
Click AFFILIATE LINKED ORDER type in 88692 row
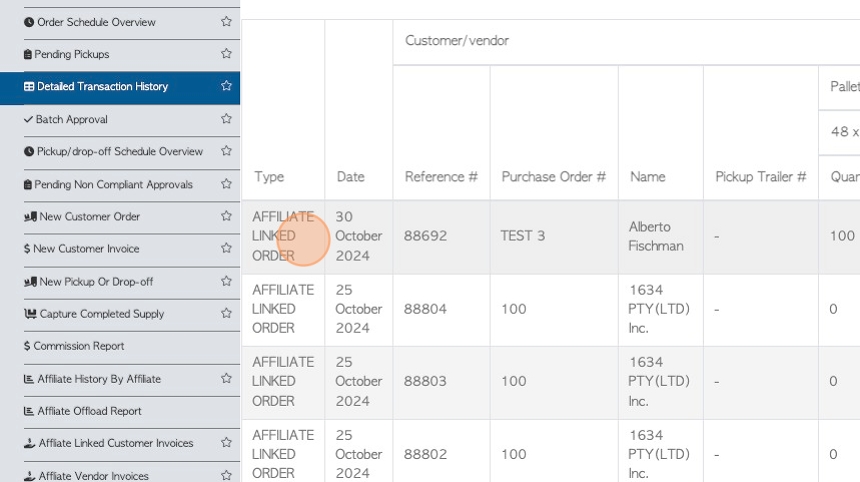point(283,236)
